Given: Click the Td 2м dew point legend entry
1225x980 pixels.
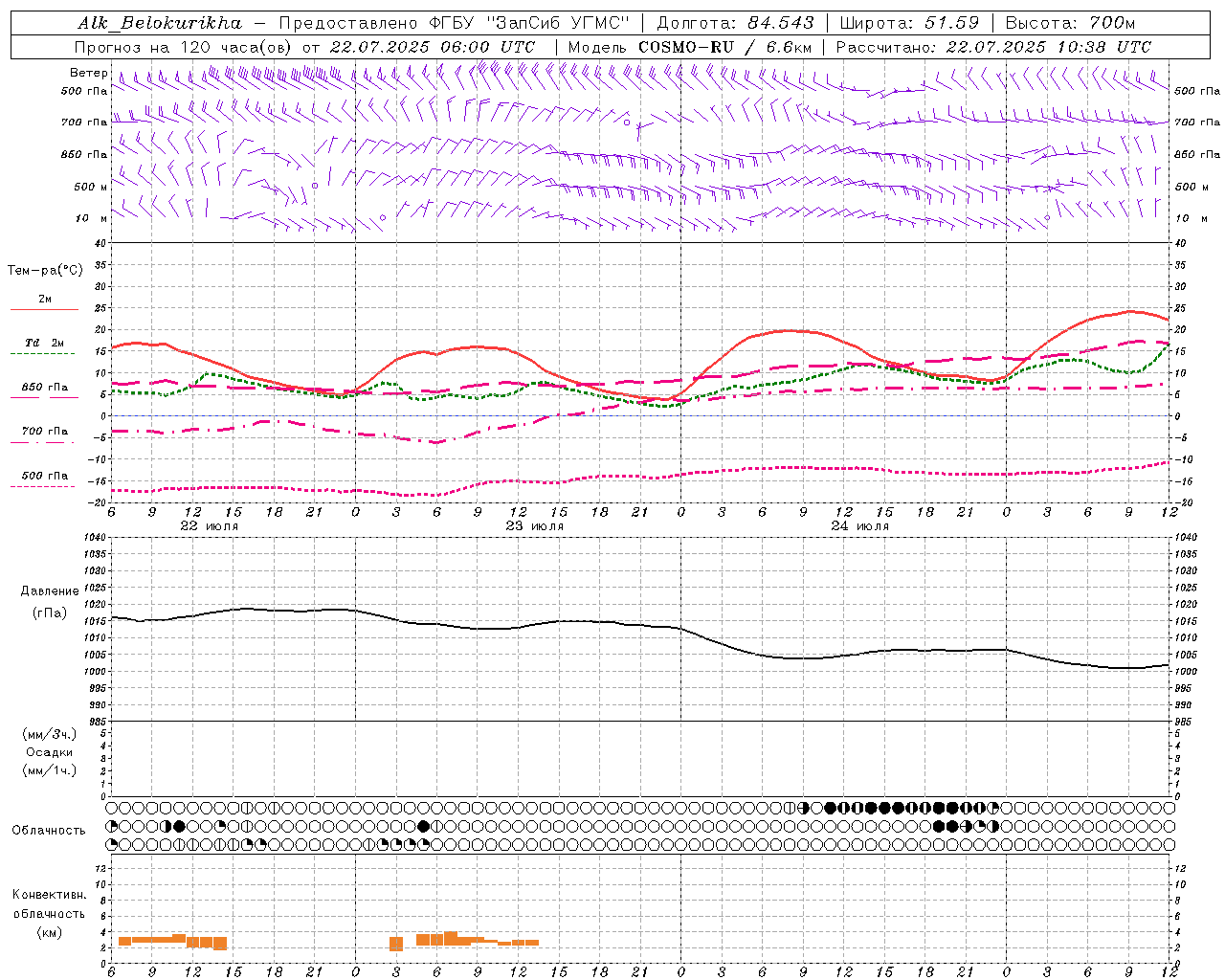Looking at the screenshot, I should [x=45, y=343].
